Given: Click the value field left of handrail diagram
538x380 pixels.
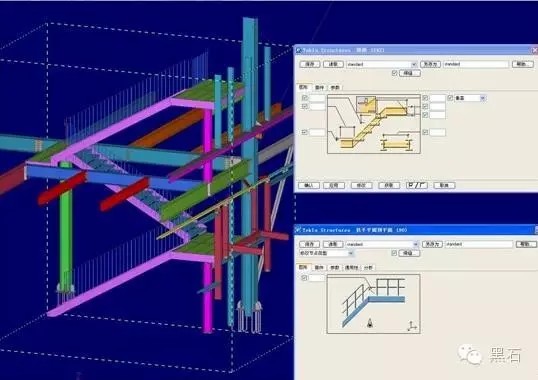Looking at the screenshot, I should pyautogui.click(x=316, y=278).
